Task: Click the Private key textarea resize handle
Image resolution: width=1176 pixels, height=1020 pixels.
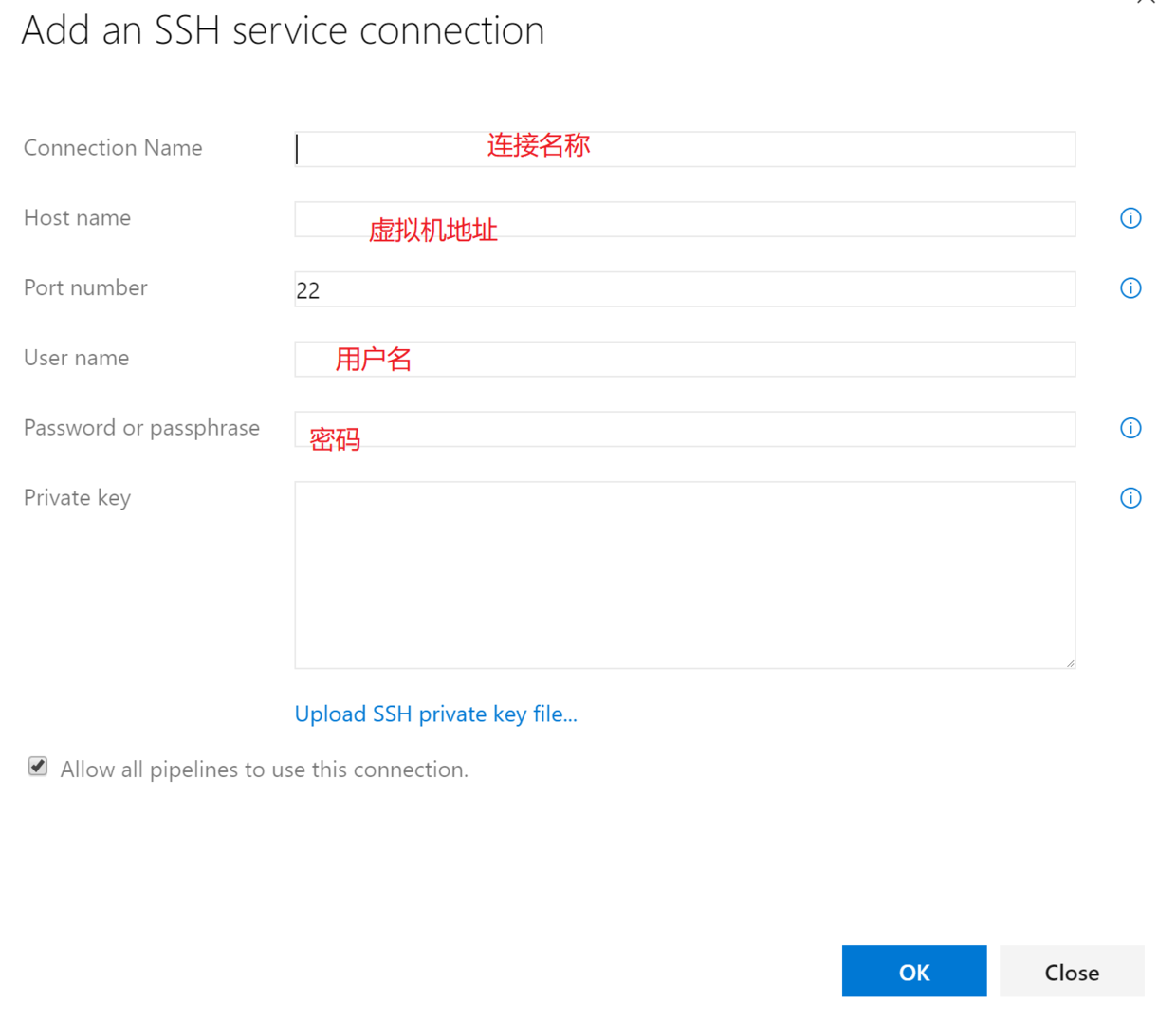Action: tap(1070, 662)
